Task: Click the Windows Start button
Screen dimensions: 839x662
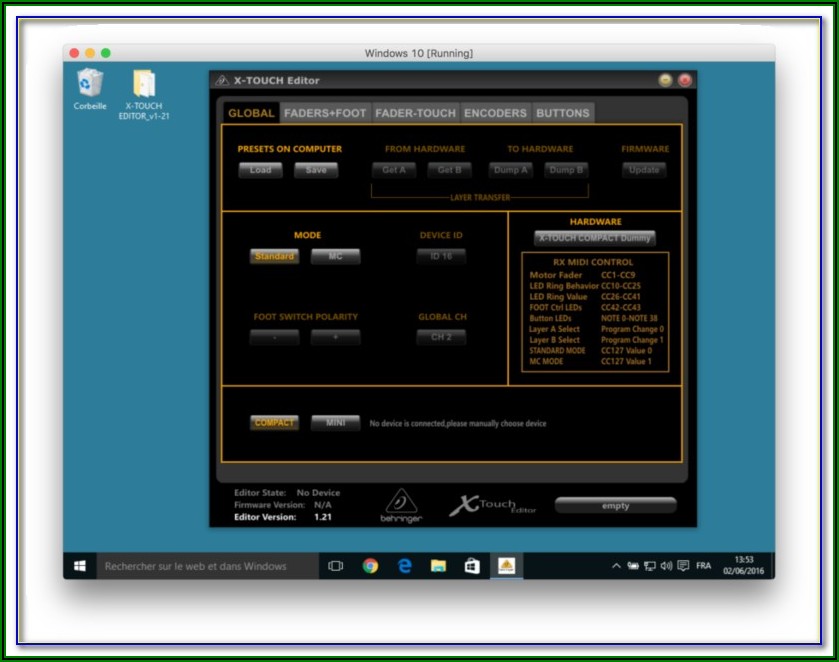Action: point(79,566)
